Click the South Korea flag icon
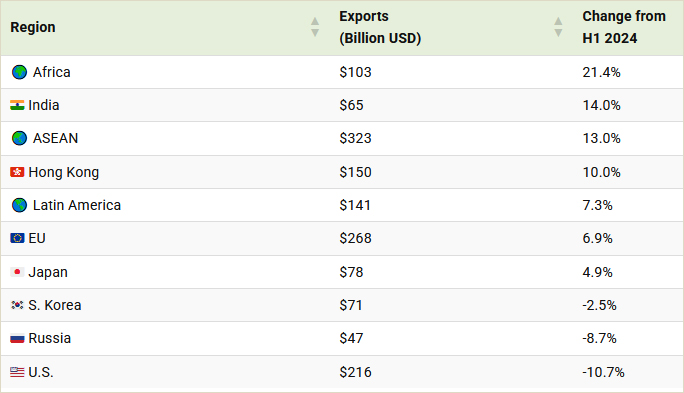The height and width of the screenshot is (393, 684). pos(17,305)
